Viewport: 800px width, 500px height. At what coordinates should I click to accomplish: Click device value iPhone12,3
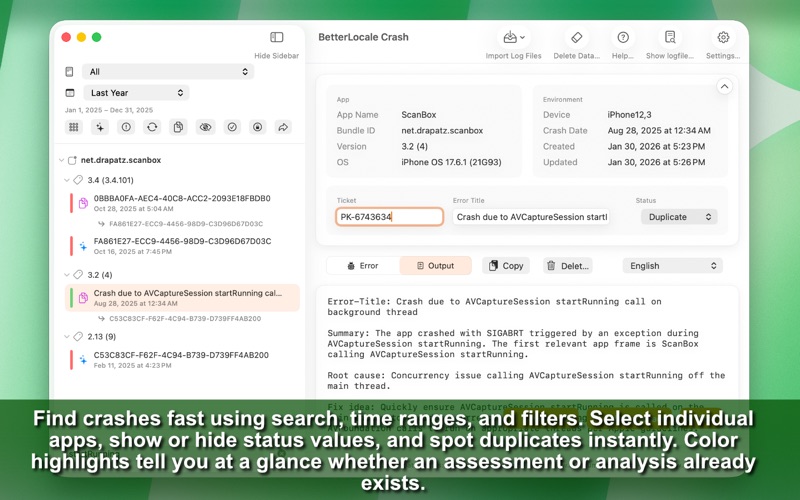(x=629, y=115)
